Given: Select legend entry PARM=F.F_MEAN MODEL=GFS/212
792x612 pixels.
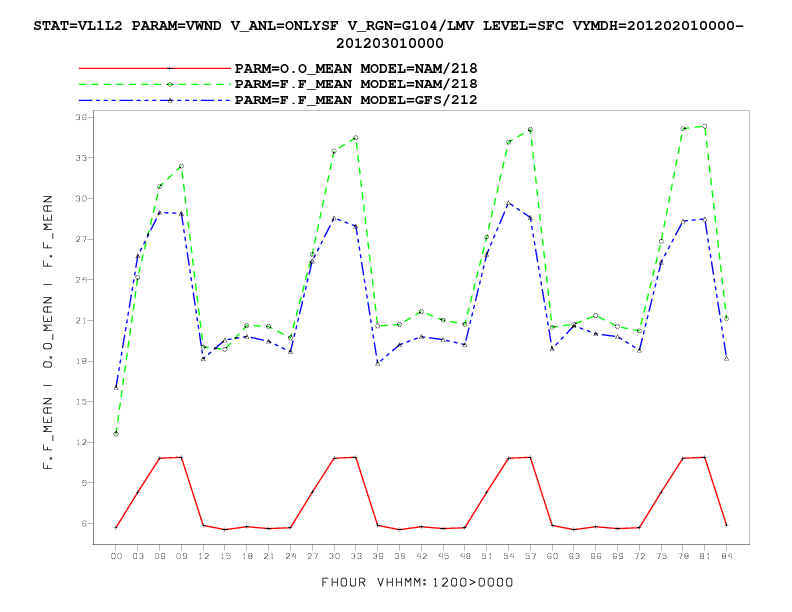Looking at the screenshot, I should (356, 100).
